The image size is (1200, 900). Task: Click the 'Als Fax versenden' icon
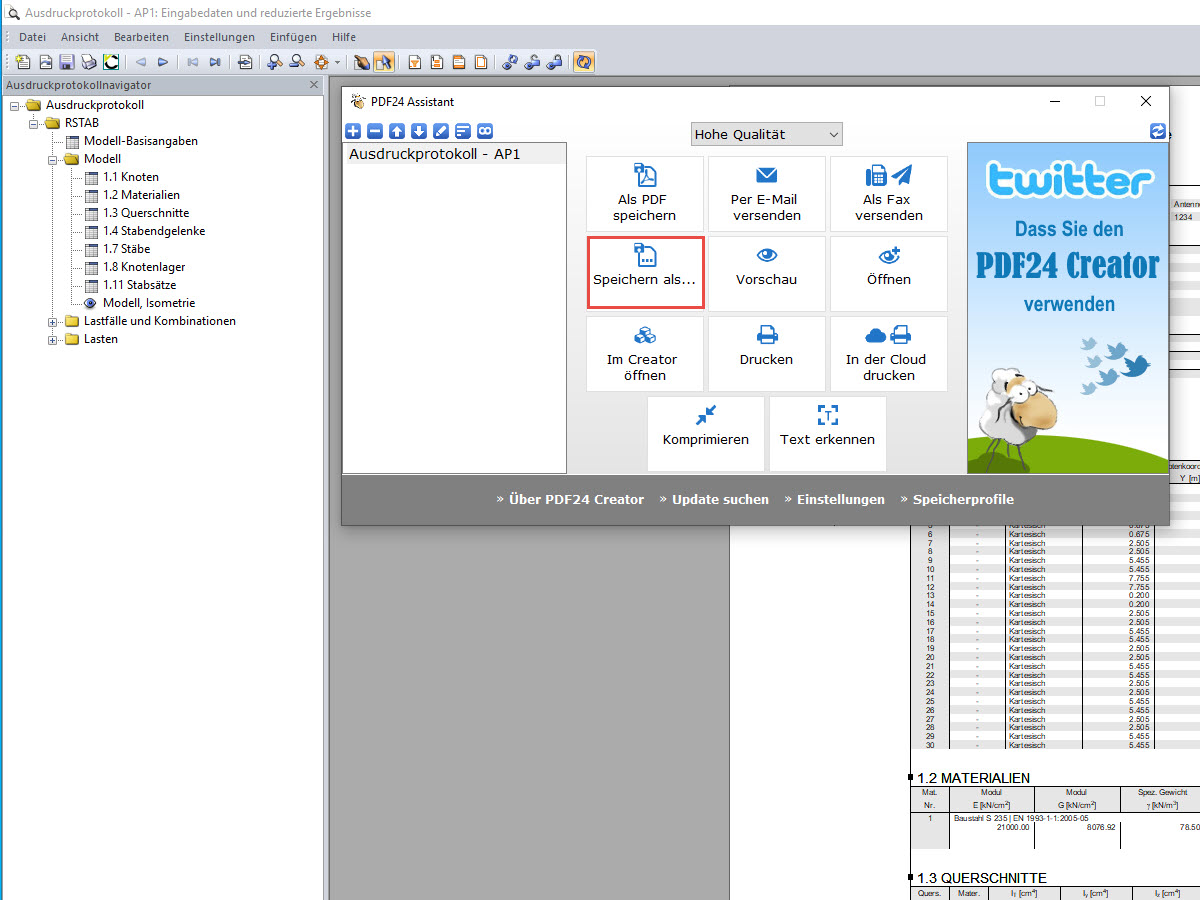[x=888, y=194]
